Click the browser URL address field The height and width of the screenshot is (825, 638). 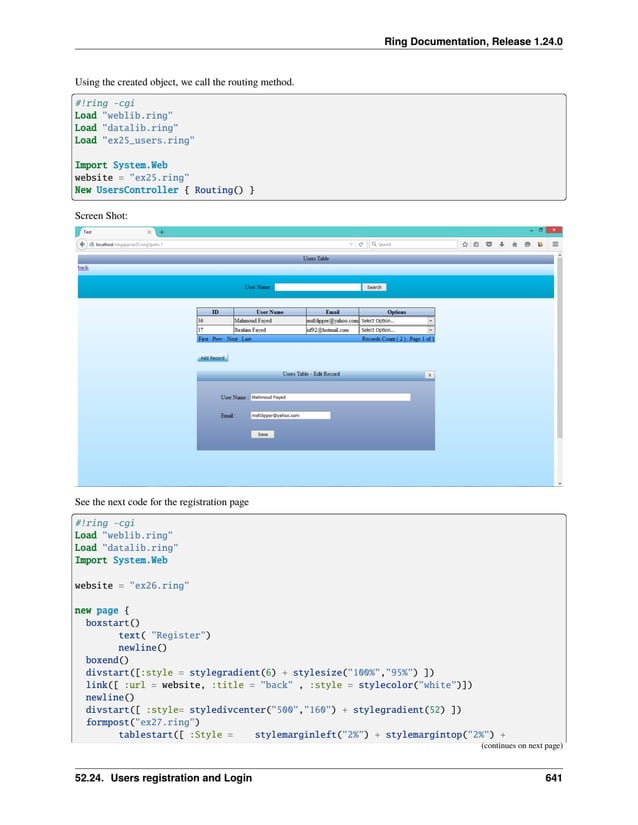tap(221, 244)
